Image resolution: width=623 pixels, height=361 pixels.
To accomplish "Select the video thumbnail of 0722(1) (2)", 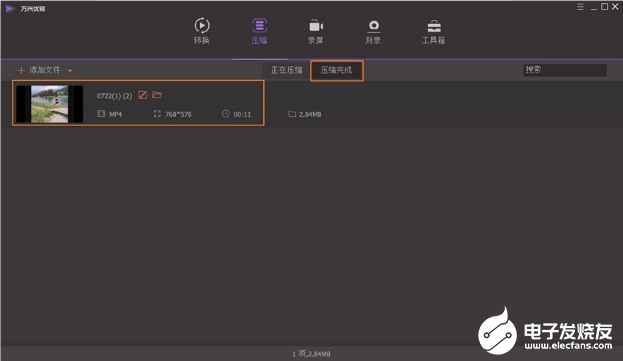I will [x=50, y=104].
